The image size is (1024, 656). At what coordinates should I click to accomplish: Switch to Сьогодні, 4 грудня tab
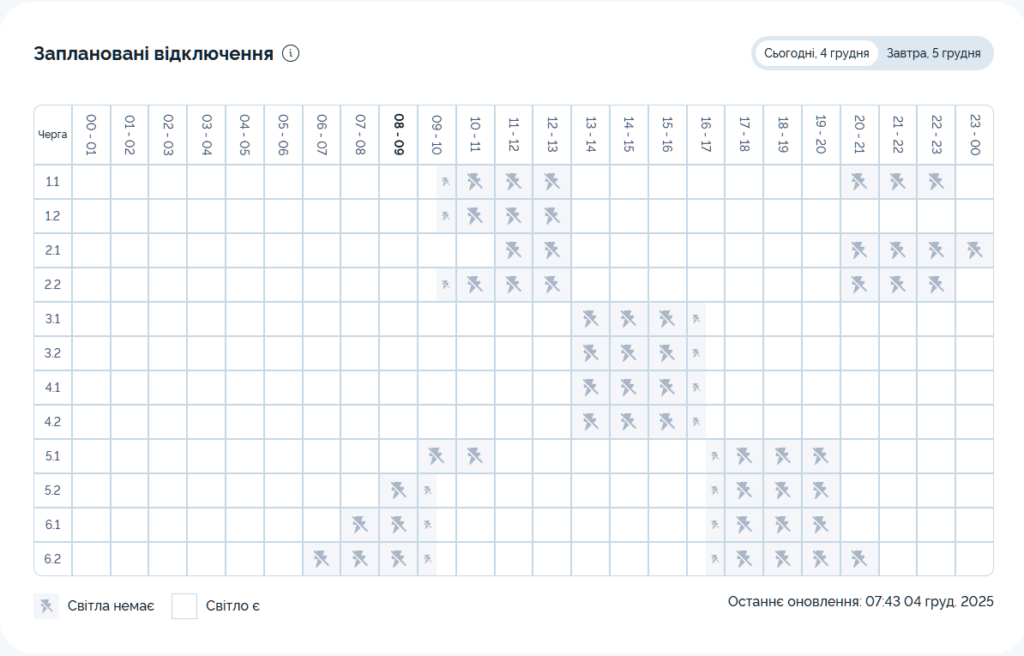816,53
